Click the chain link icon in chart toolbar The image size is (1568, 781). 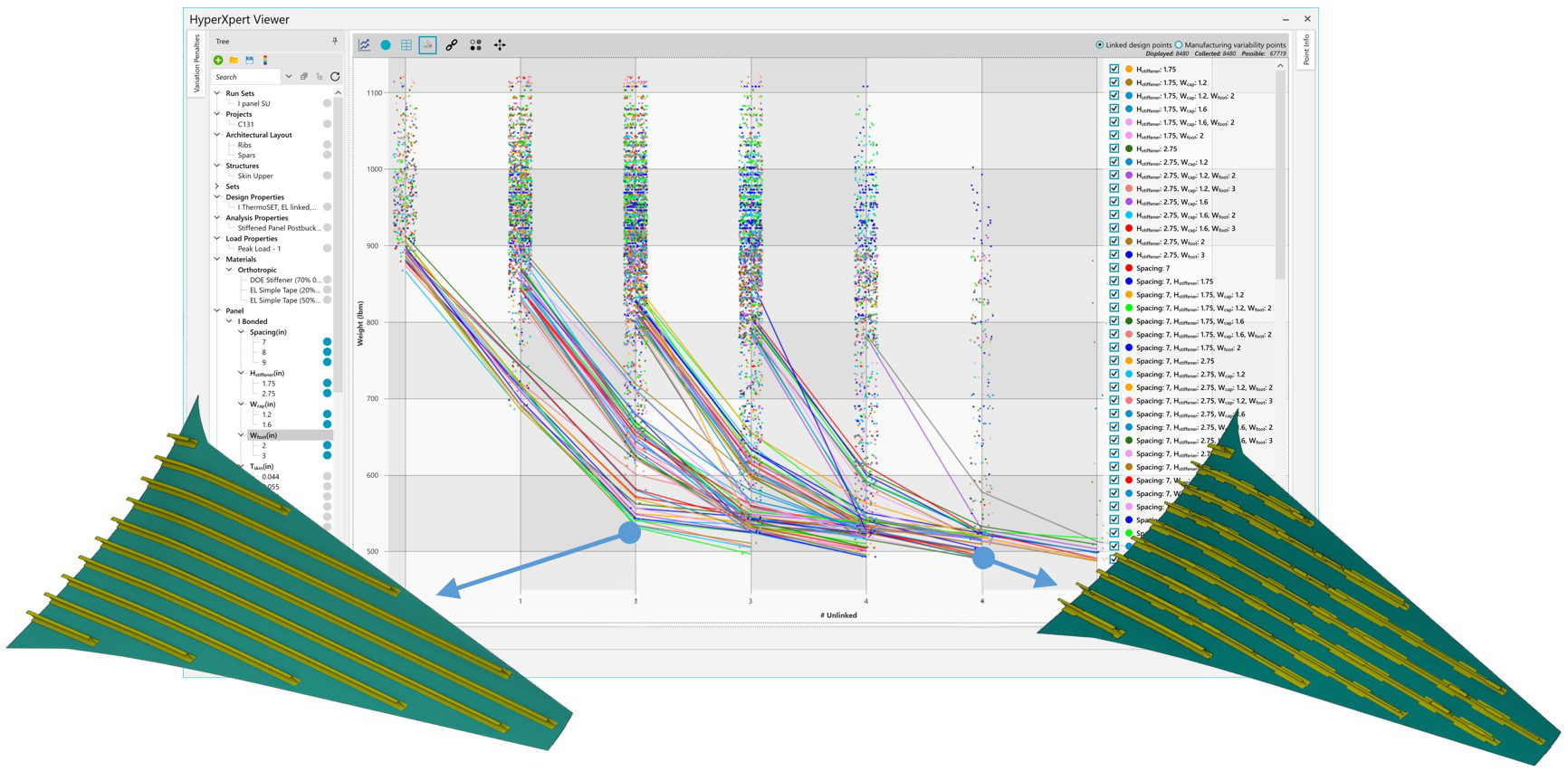point(451,44)
